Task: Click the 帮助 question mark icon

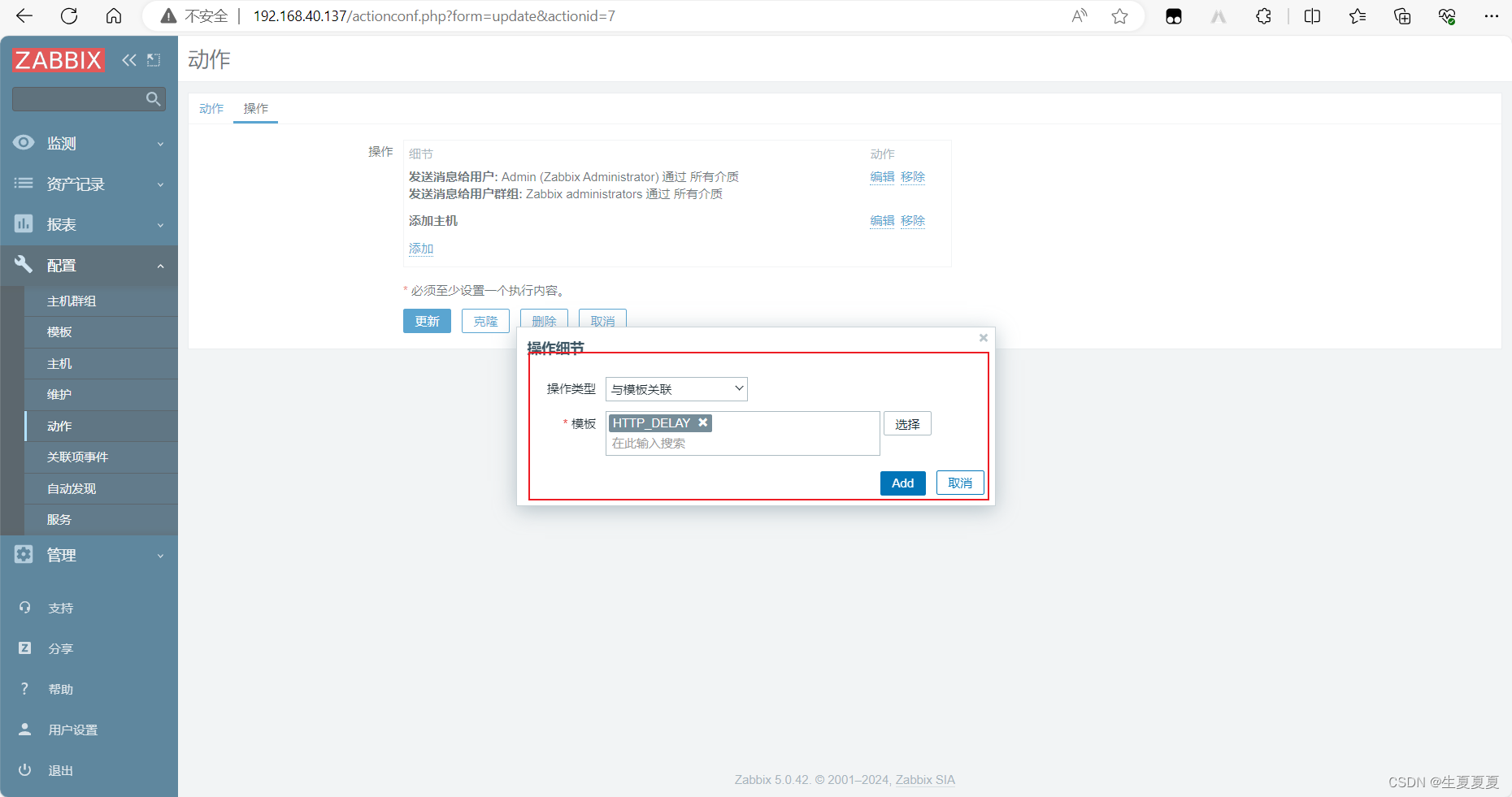Action: [24, 689]
